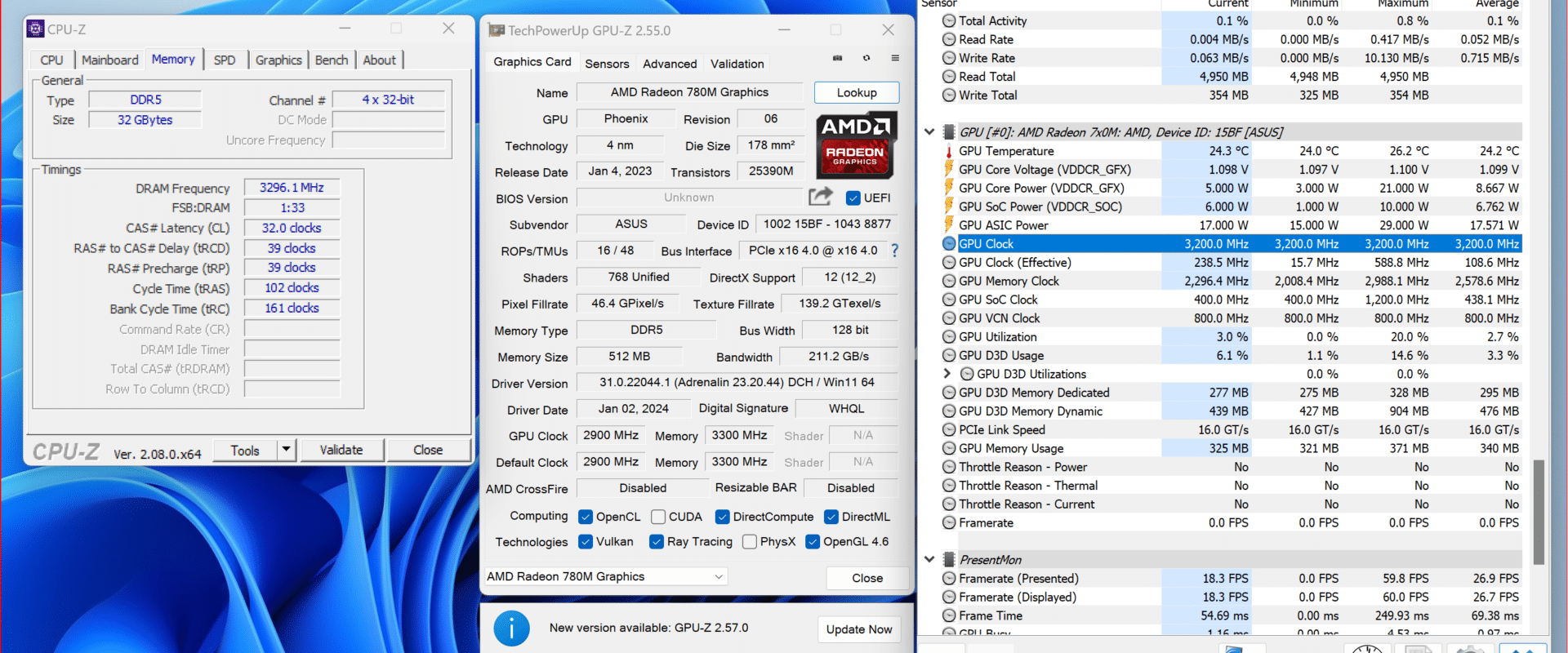Click the CPU-Z title bar app icon
1568x653 pixels.
(35, 29)
